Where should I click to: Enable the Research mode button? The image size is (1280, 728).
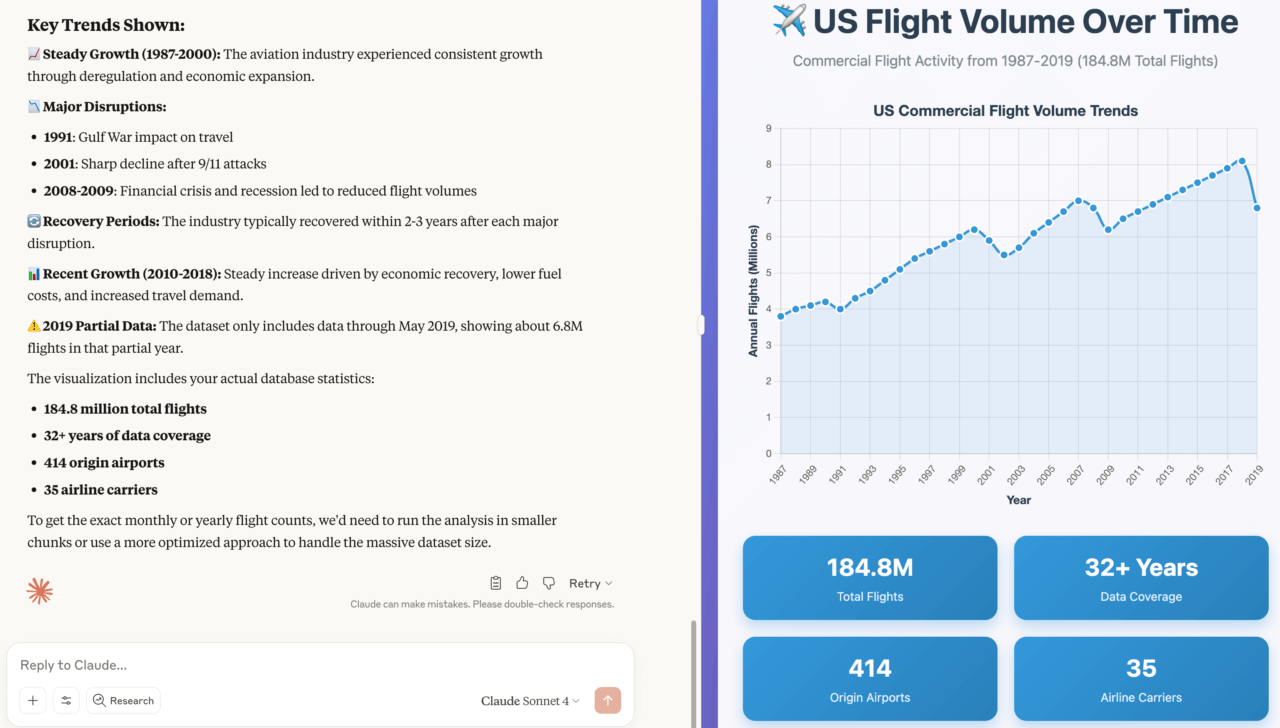tap(123, 700)
